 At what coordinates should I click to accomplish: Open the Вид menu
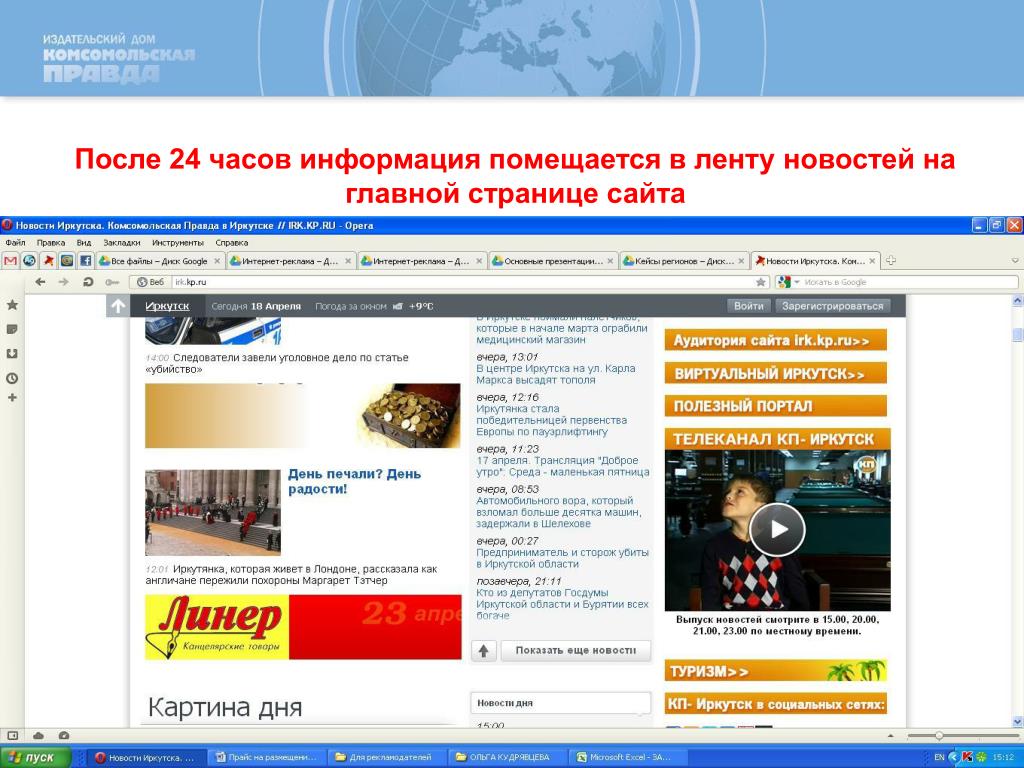point(84,242)
